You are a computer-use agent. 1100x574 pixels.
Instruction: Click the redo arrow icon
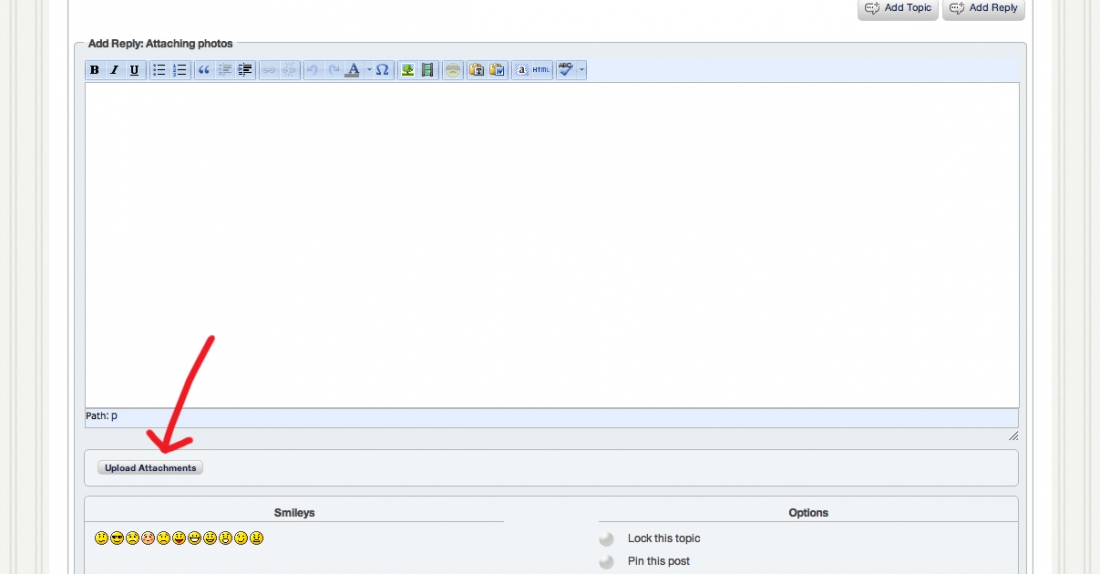coord(334,70)
